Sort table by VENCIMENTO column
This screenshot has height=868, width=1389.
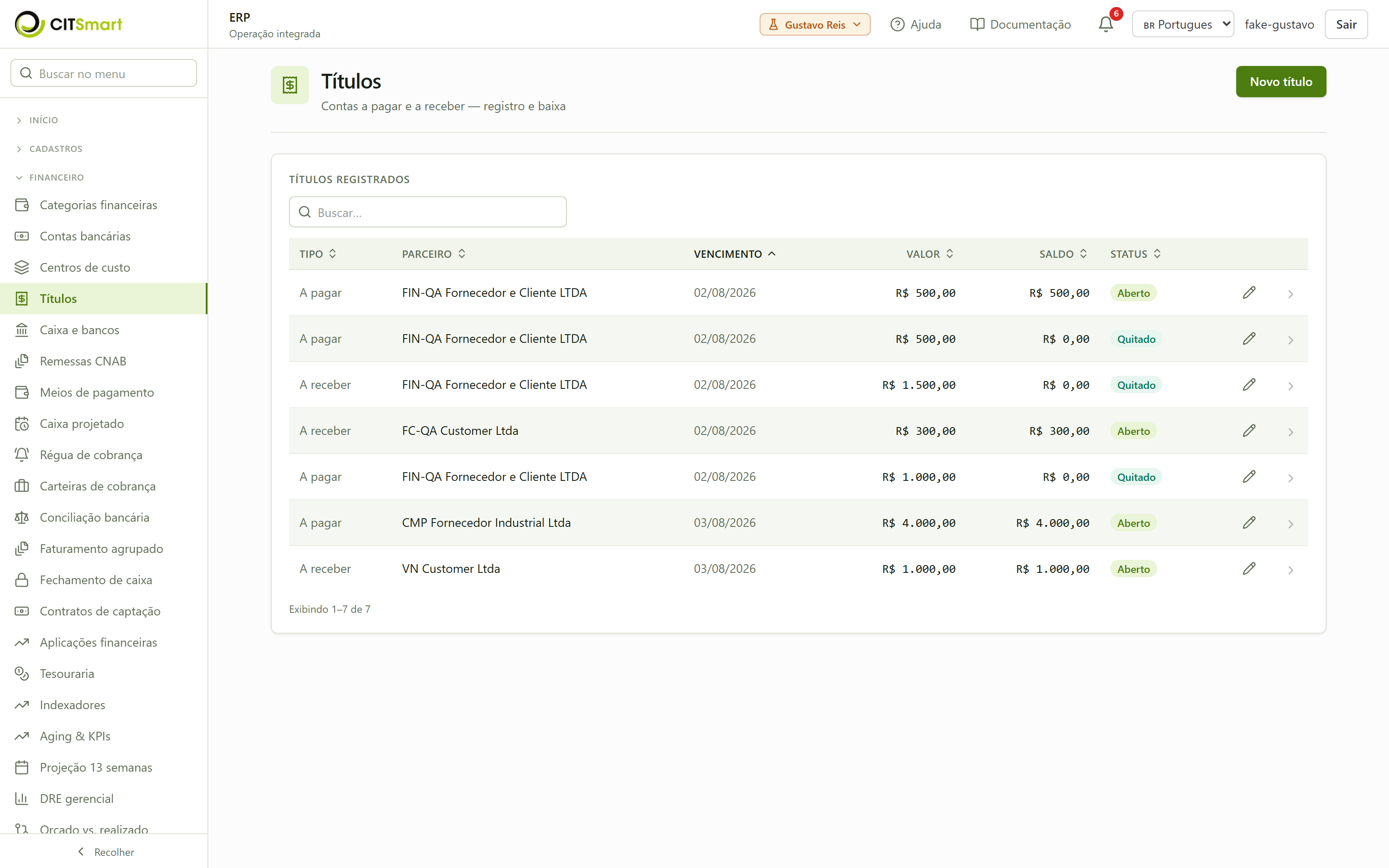coord(735,254)
